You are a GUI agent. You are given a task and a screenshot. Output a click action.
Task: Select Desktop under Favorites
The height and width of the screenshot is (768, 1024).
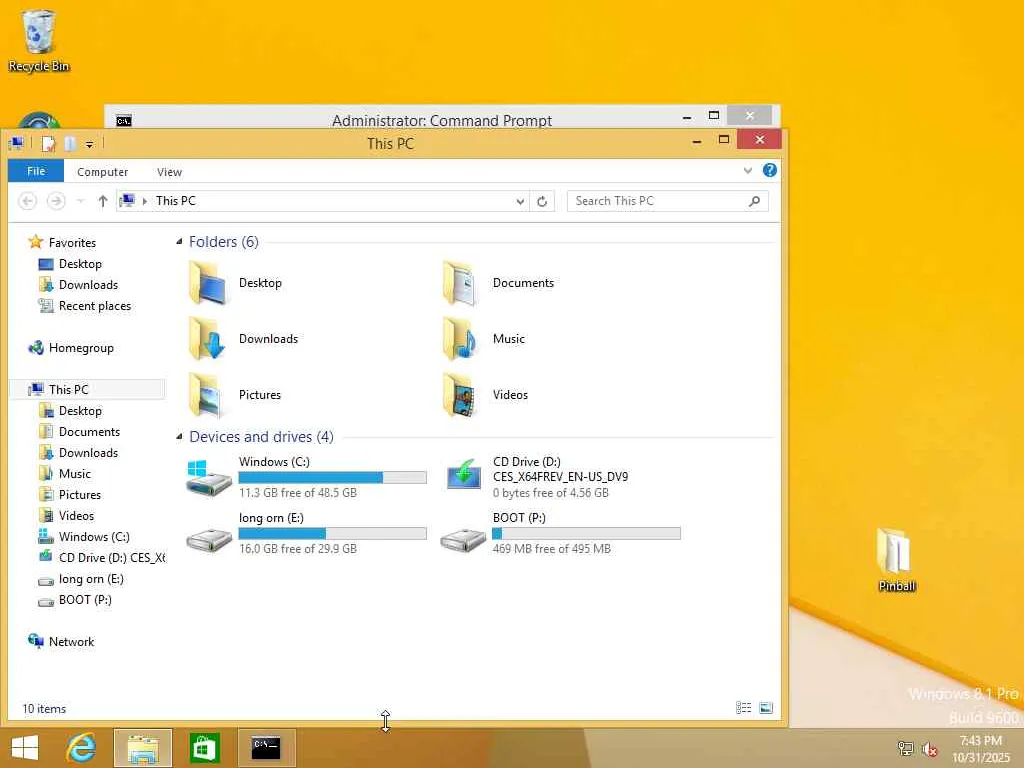80,264
